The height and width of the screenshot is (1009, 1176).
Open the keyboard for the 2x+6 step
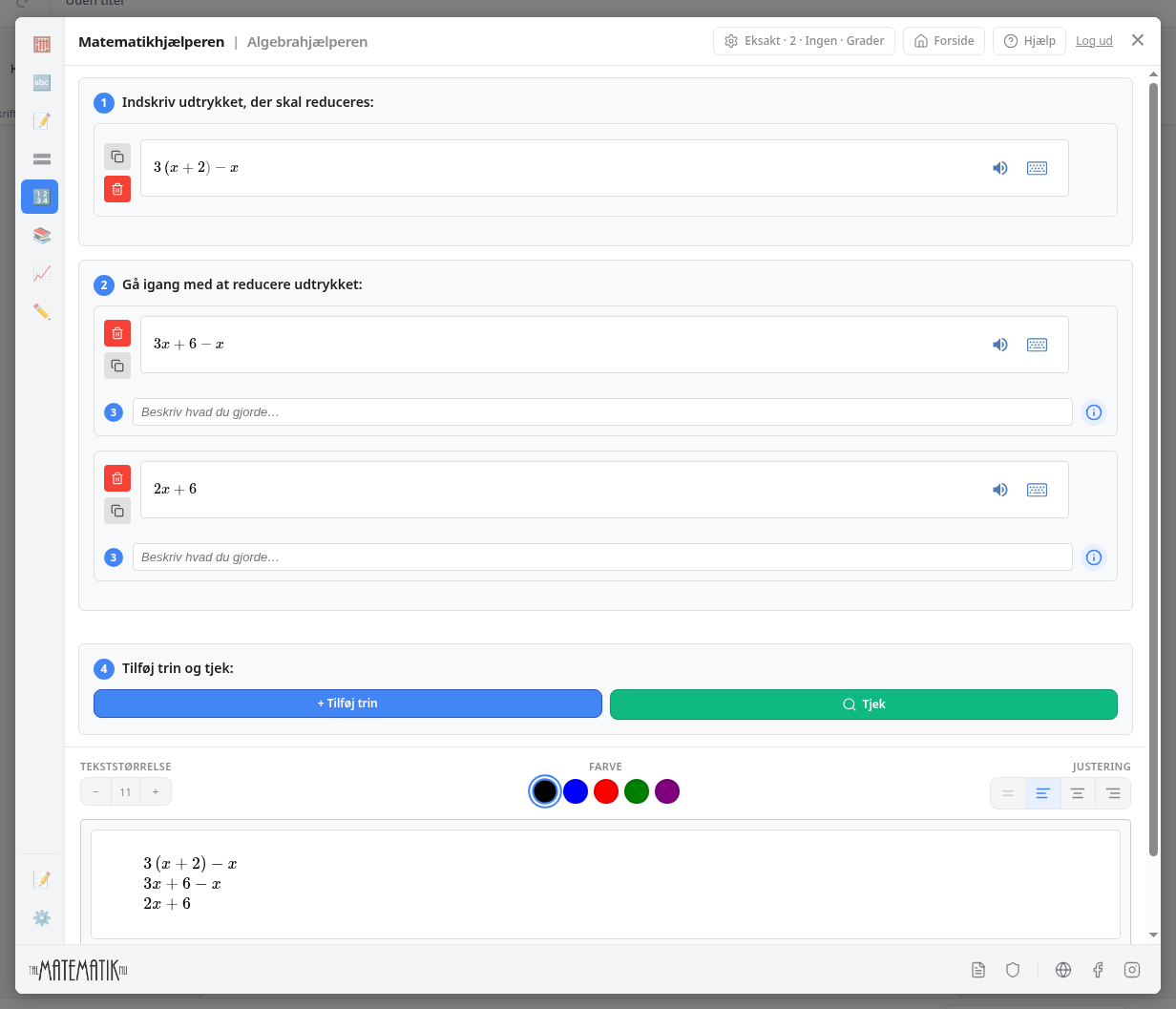click(x=1037, y=490)
